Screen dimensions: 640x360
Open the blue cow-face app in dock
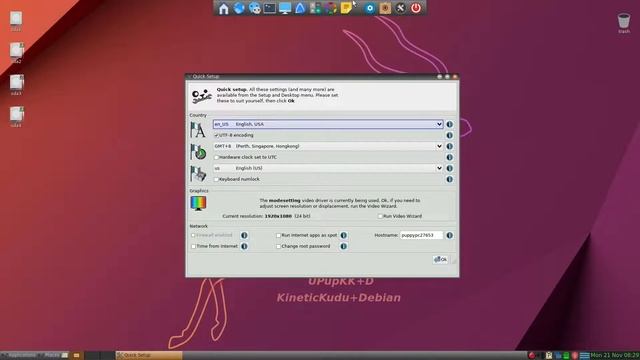click(254, 8)
